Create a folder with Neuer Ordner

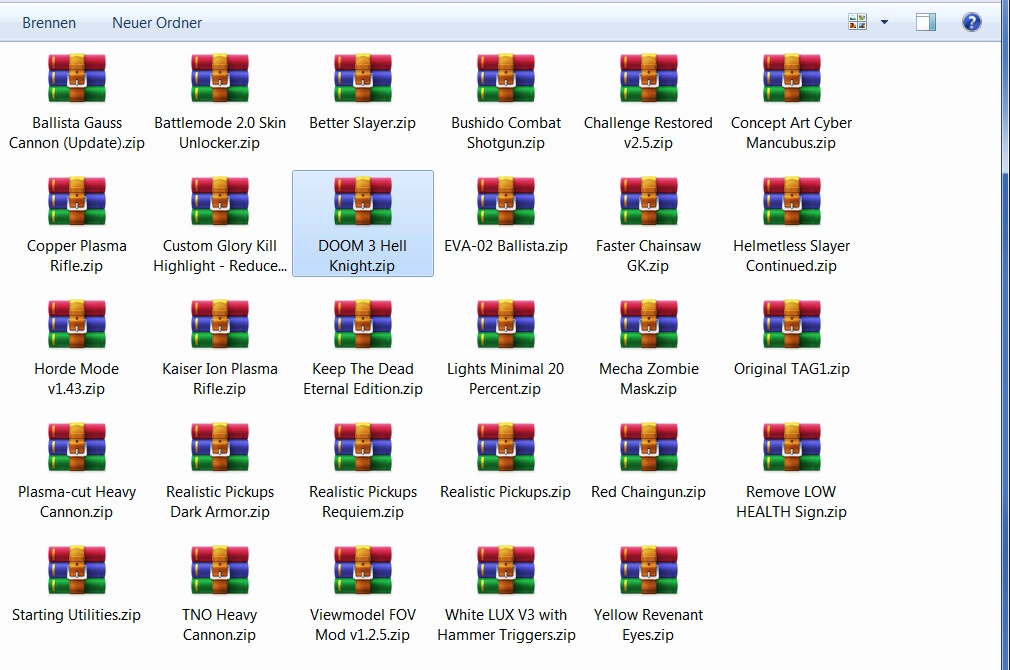[x=157, y=23]
